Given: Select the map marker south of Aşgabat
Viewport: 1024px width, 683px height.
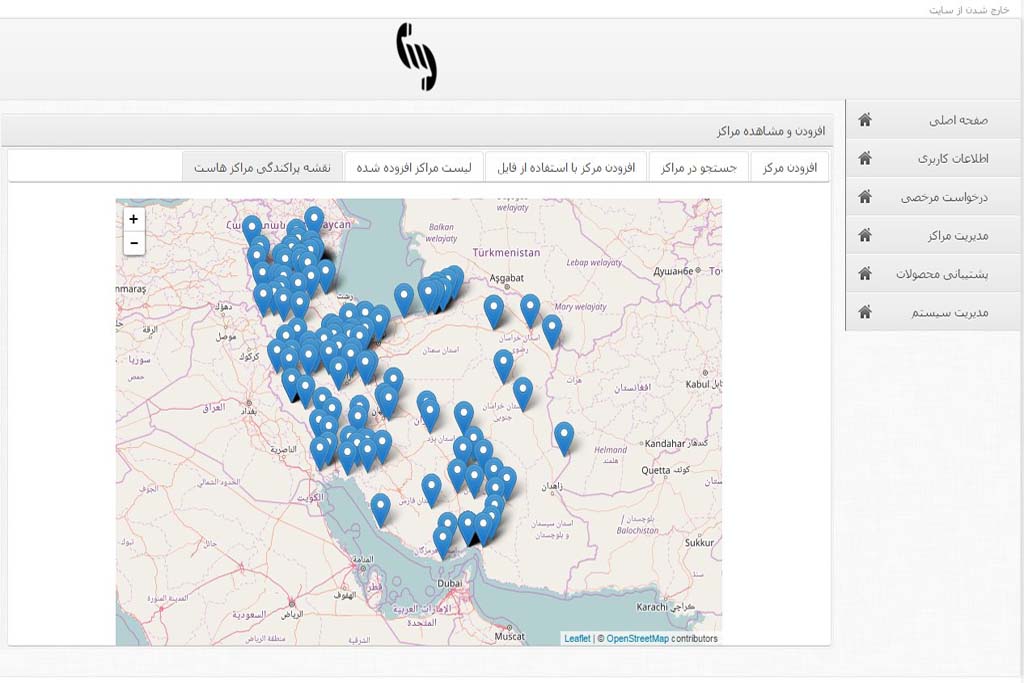Looking at the screenshot, I should coord(494,309).
